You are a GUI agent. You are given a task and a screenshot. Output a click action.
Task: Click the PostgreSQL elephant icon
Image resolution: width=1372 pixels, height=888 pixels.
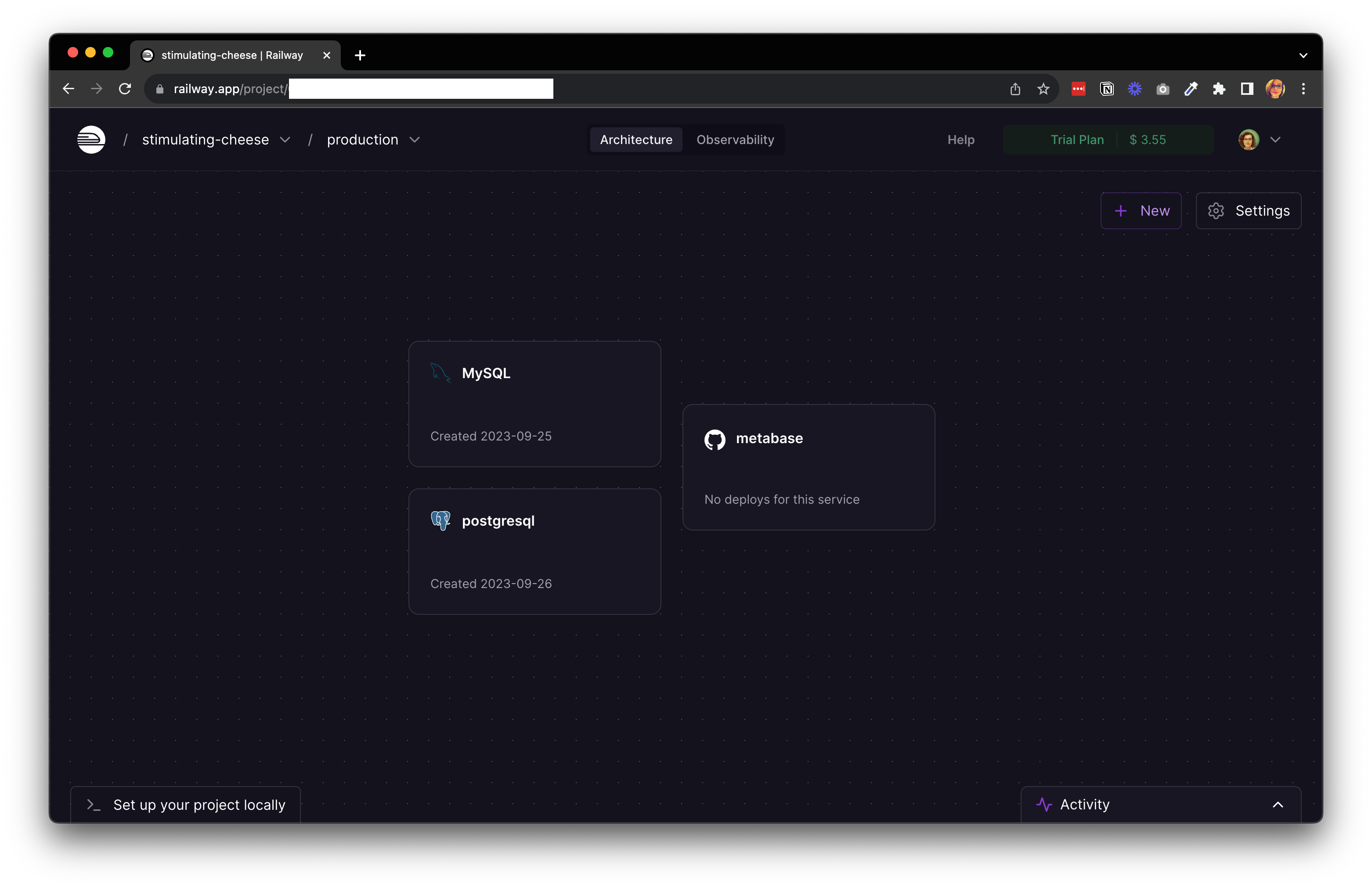tap(440, 521)
